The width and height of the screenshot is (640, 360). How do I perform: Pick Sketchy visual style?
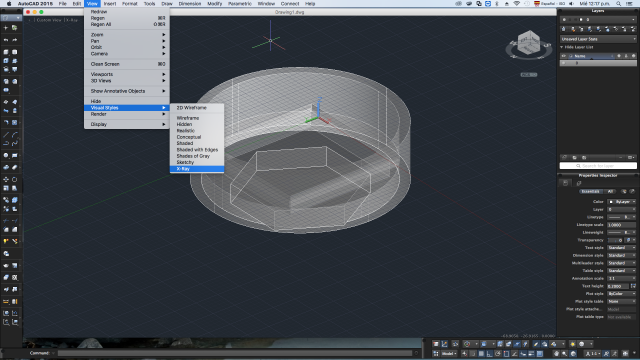[x=197, y=162]
